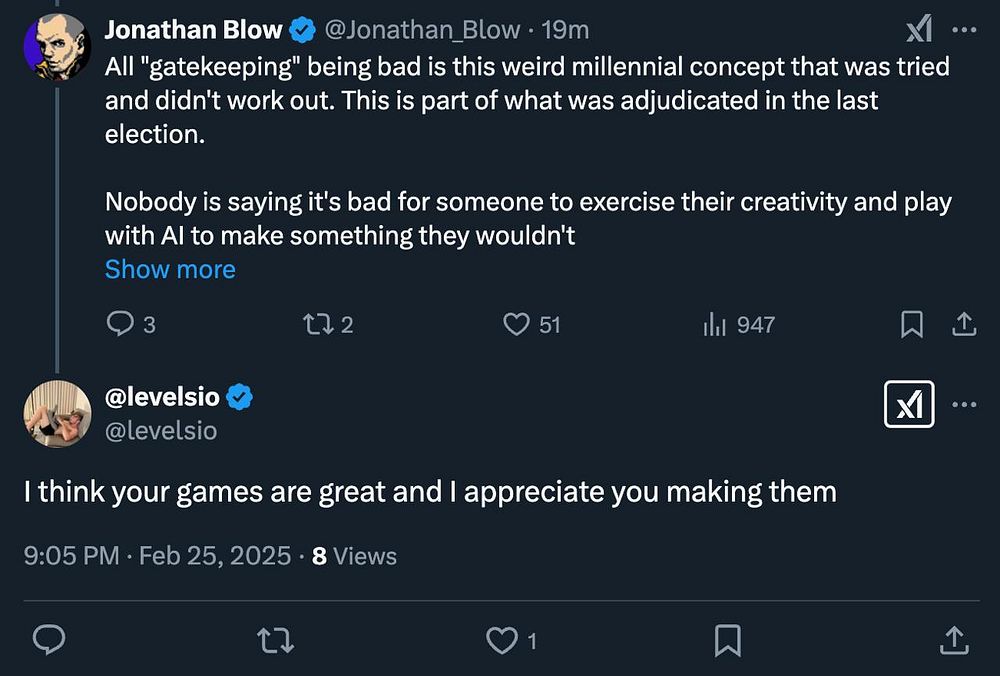Repost Jonathan Blow's post
This screenshot has height=676, width=1000.
tap(315, 325)
